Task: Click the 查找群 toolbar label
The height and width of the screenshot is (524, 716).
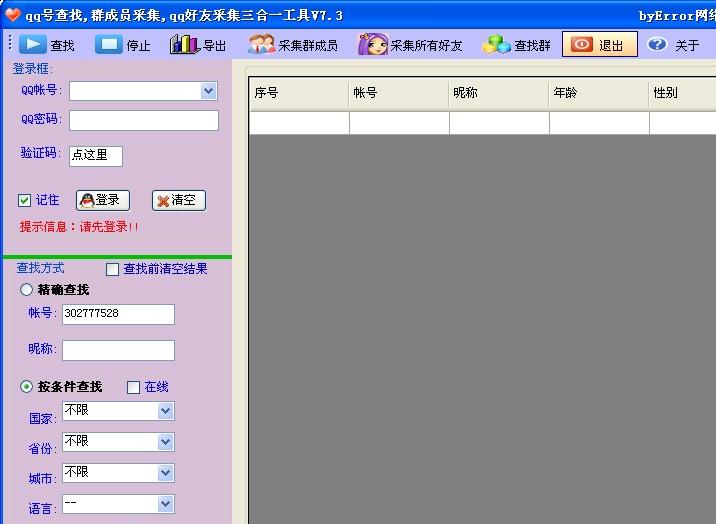Action: point(532,46)
